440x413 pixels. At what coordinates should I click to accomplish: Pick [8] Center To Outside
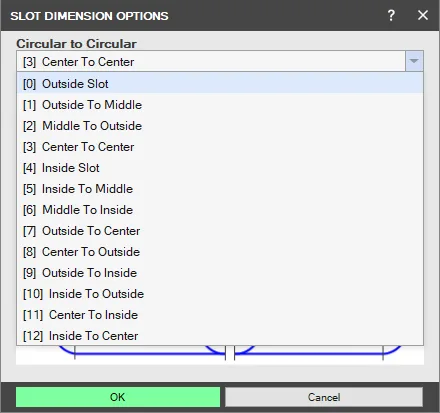(x=220, y=252)
